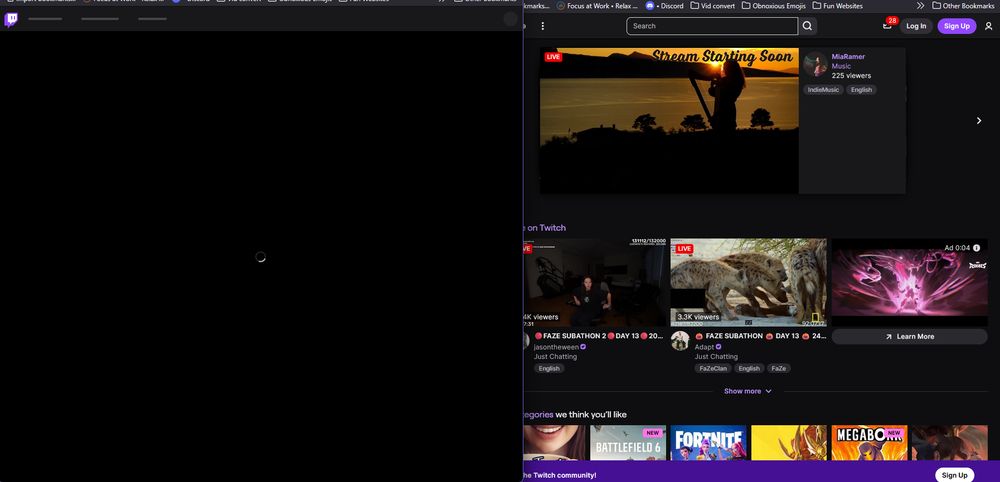Open the Battlefield 6 category cover
Screen dimensions: 1000x482
point(628,442)
